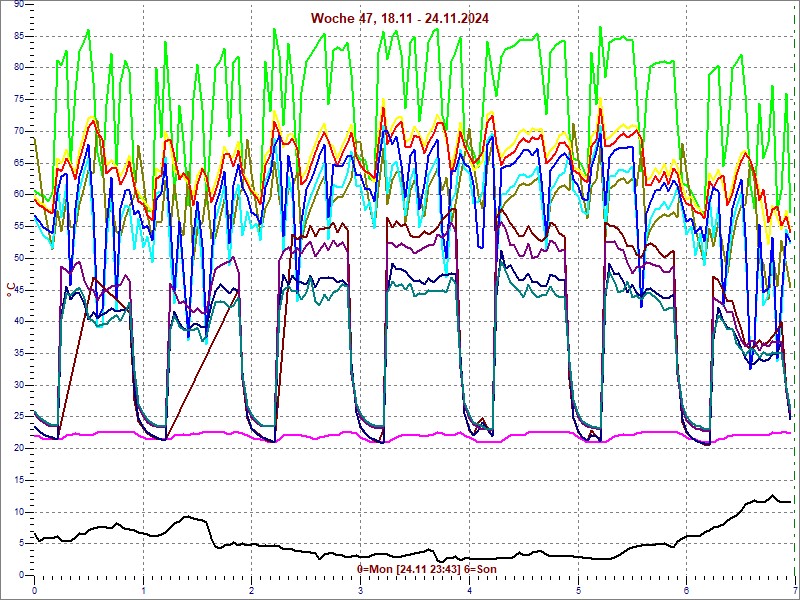Click day 1 label on the day axis

pos(143,591)
